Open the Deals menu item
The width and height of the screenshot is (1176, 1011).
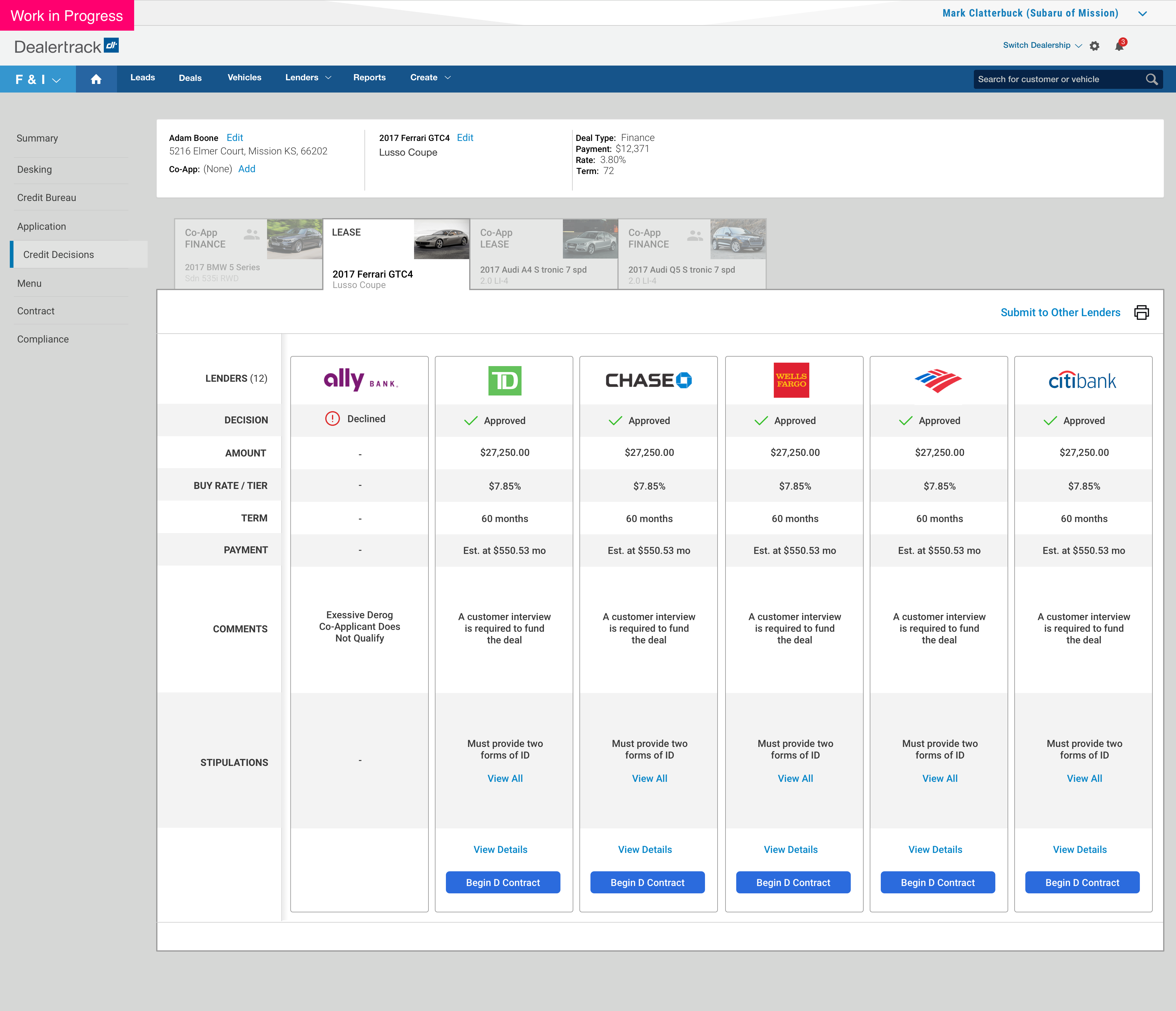coord(190,78)
